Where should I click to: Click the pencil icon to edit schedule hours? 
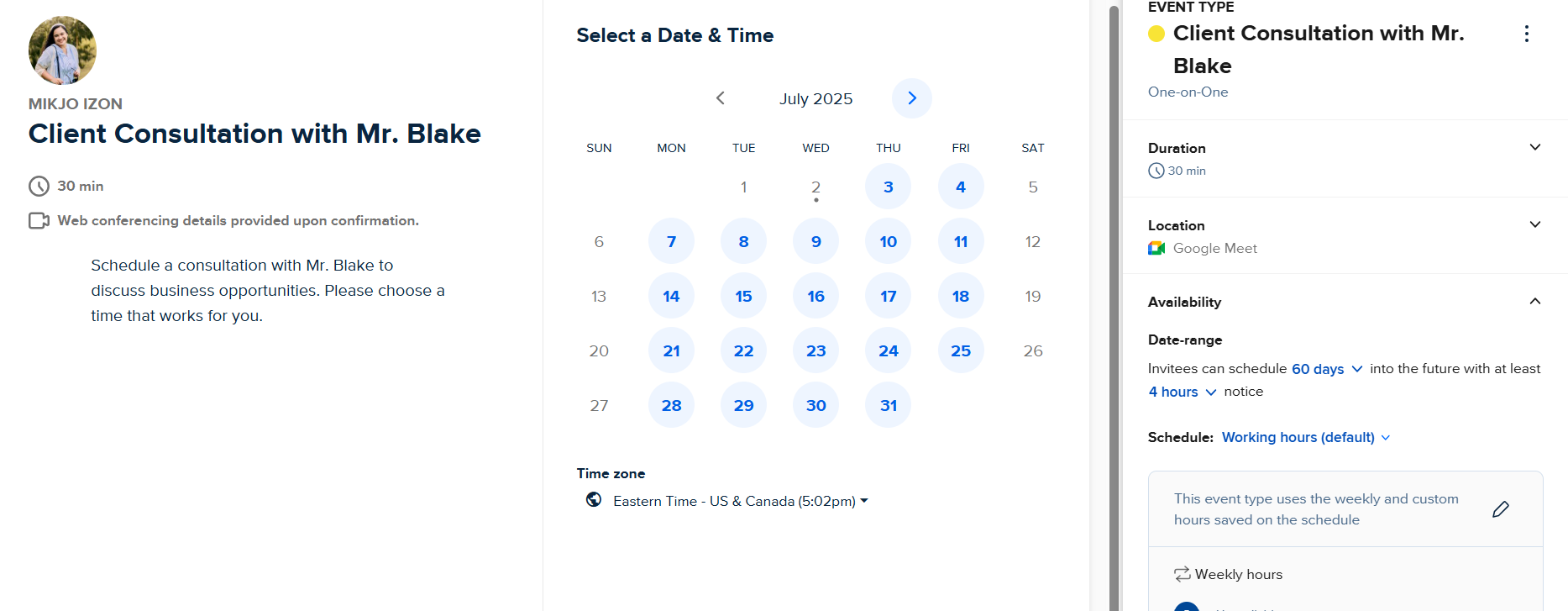coord(1501,509)
